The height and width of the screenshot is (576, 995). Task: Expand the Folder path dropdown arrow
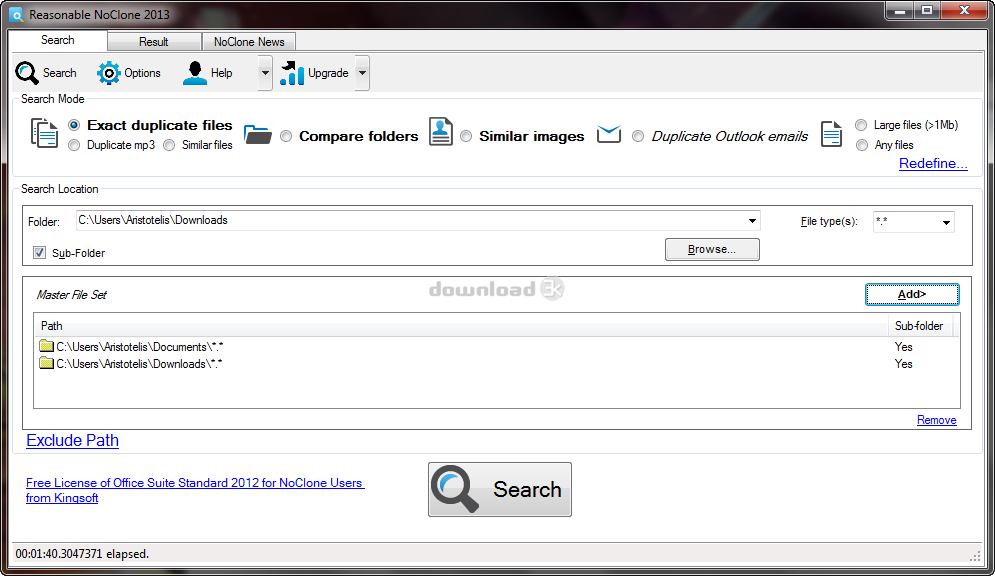(x=752, y=221)
